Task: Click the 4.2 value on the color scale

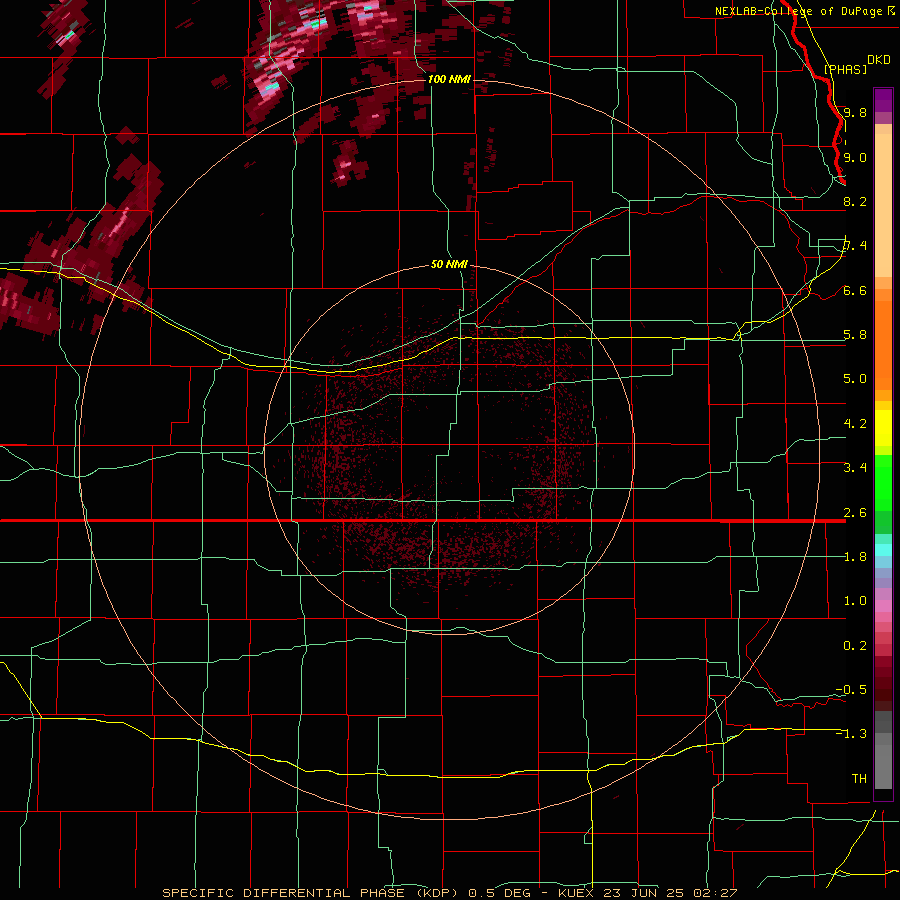Action: (x=855, y=424)
